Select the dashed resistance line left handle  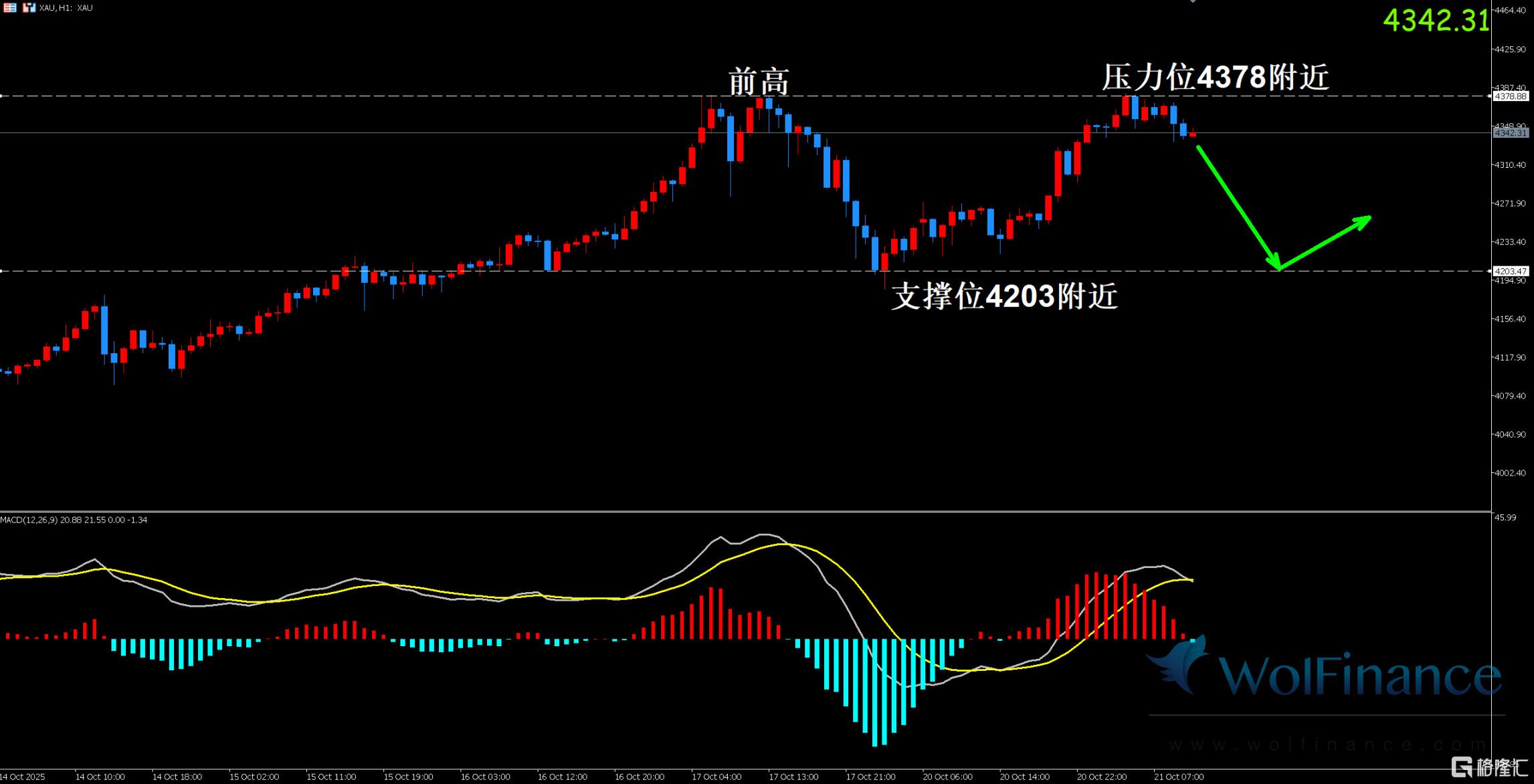pyautogui.click(x=2, y=96)
